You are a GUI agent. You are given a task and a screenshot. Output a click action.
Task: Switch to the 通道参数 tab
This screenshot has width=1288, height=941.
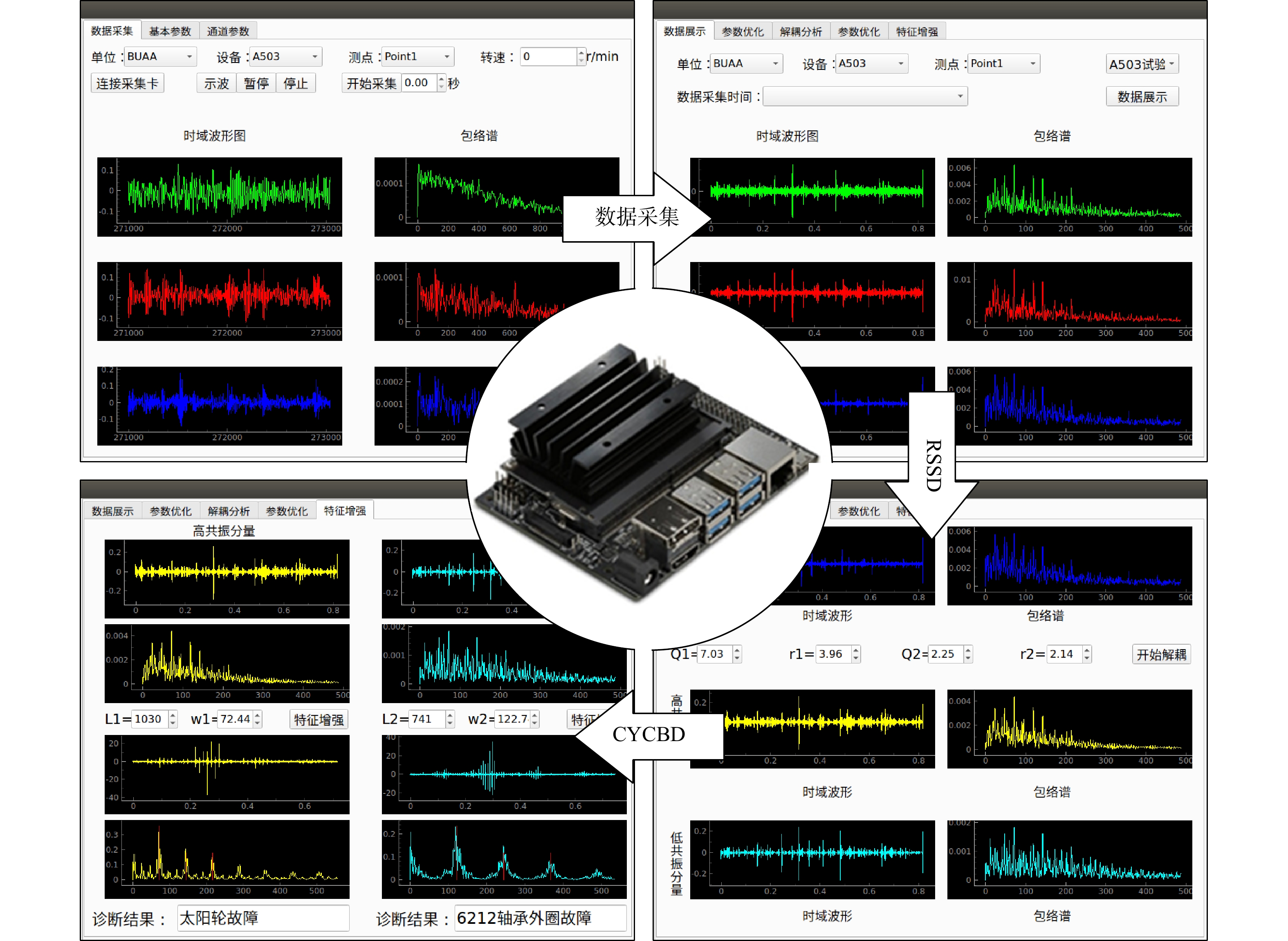(228, 31)
